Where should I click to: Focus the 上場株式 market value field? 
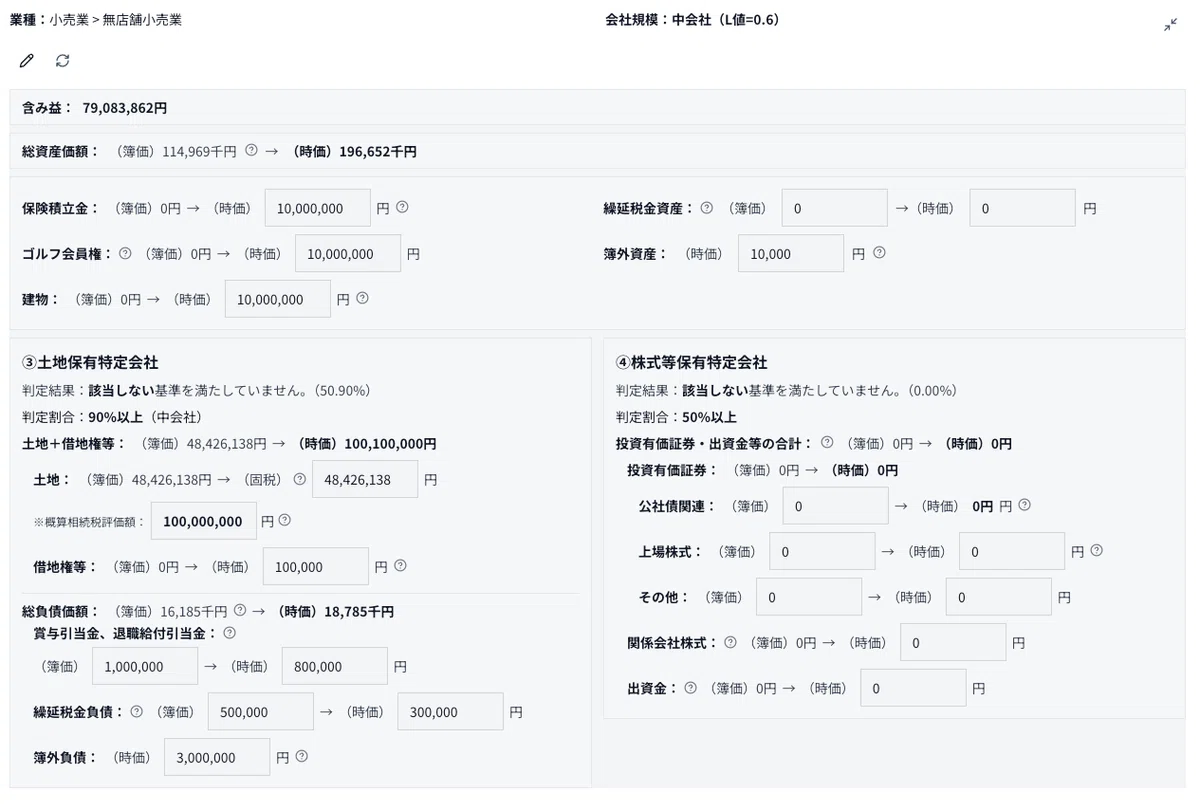1012,551
